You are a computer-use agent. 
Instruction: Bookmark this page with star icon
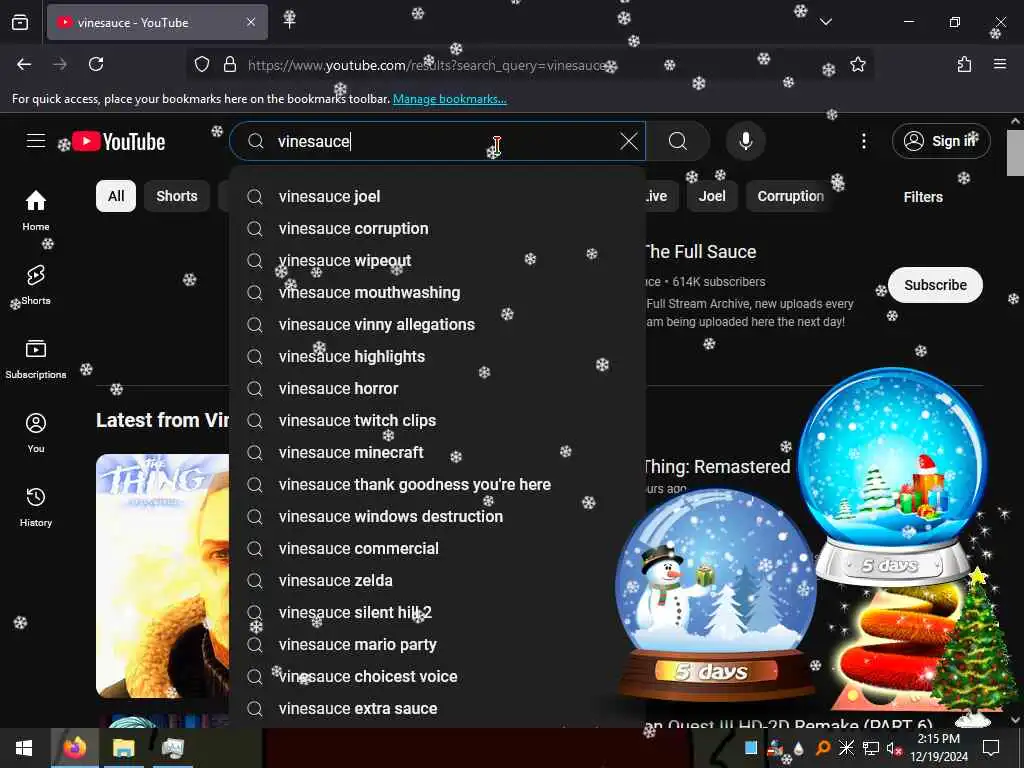857,65
